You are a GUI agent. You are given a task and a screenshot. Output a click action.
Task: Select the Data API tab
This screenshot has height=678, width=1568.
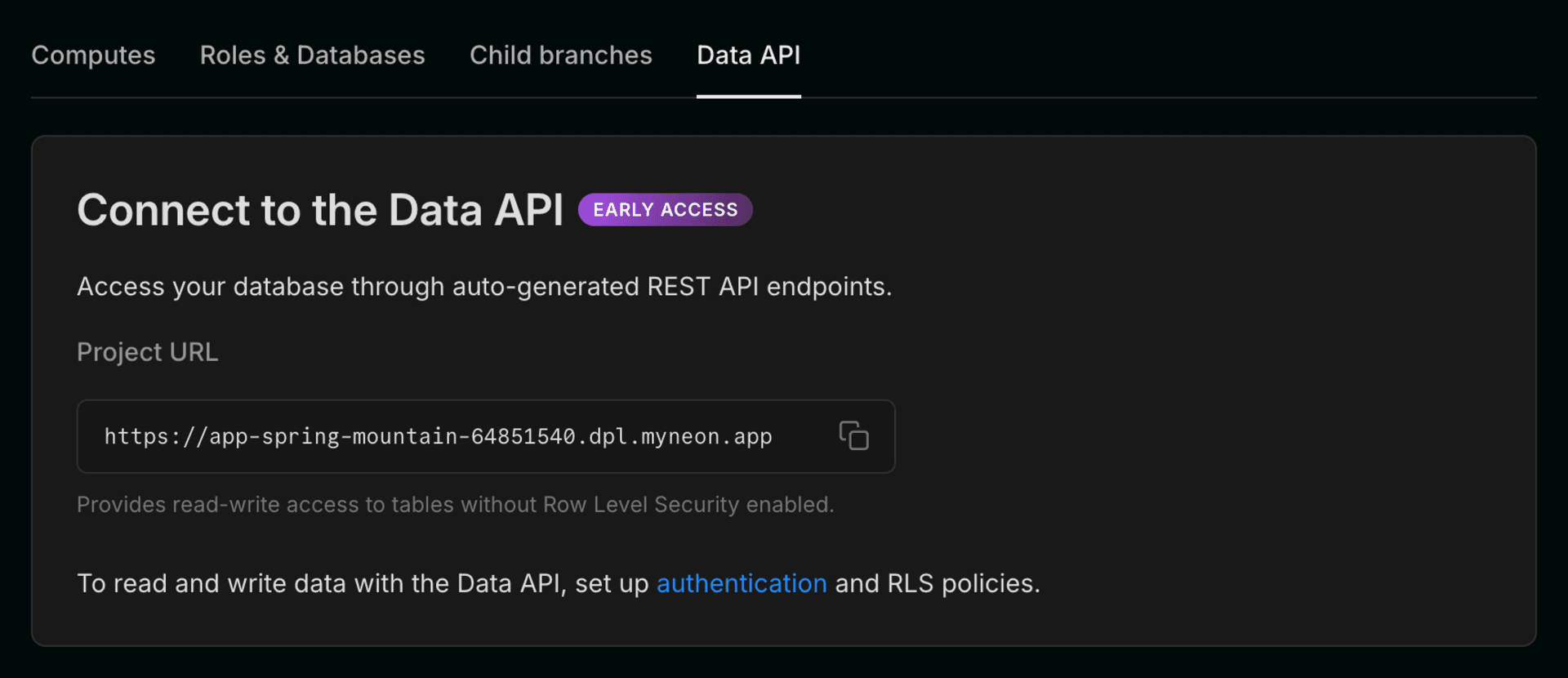pos(748,56)
